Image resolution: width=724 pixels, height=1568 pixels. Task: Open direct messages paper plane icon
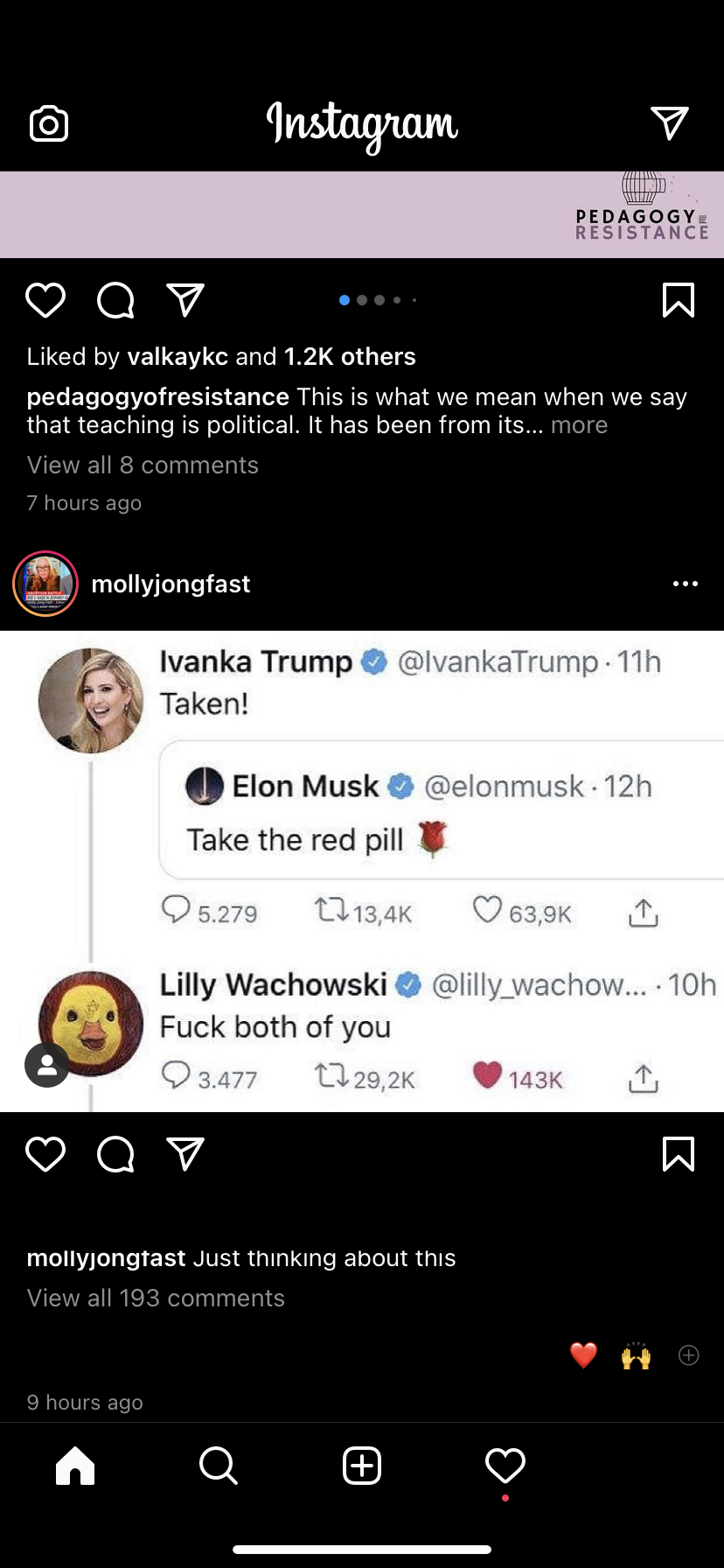point(670,123)
